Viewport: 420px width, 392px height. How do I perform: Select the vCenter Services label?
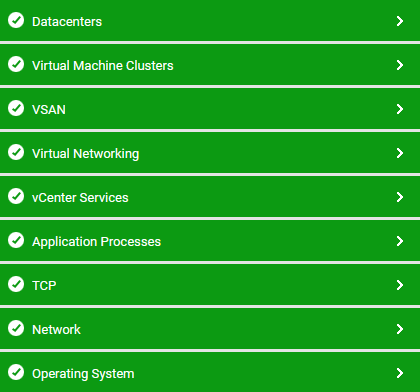coord(80,198)
